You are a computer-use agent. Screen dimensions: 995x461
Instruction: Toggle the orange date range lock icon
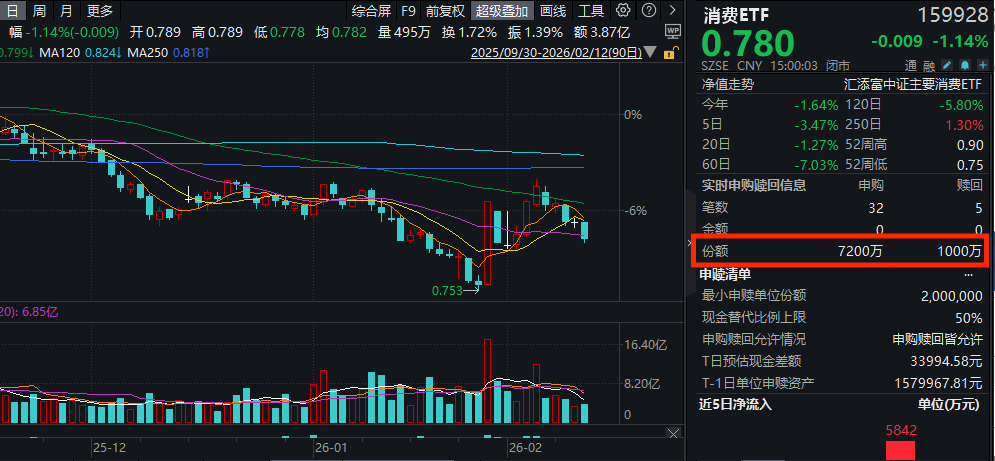670,51
